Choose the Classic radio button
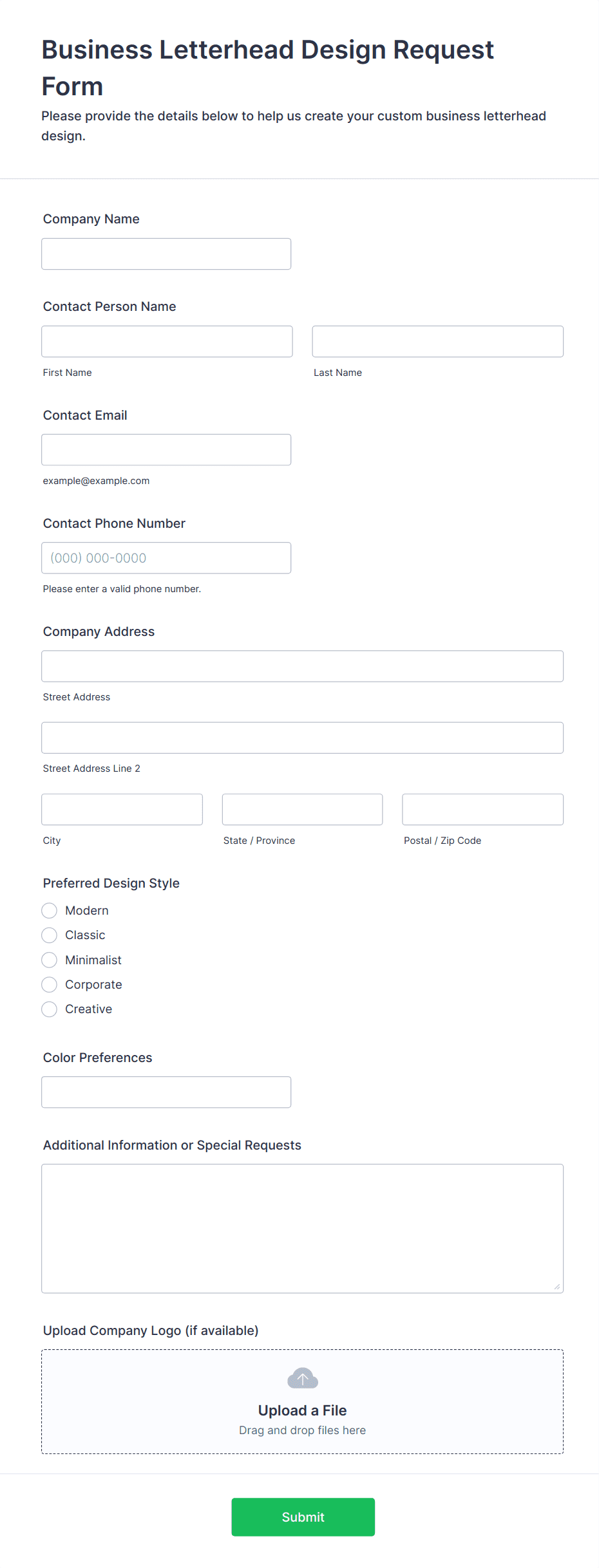Viewport: 599px width, 1568px height. point(50,935)
